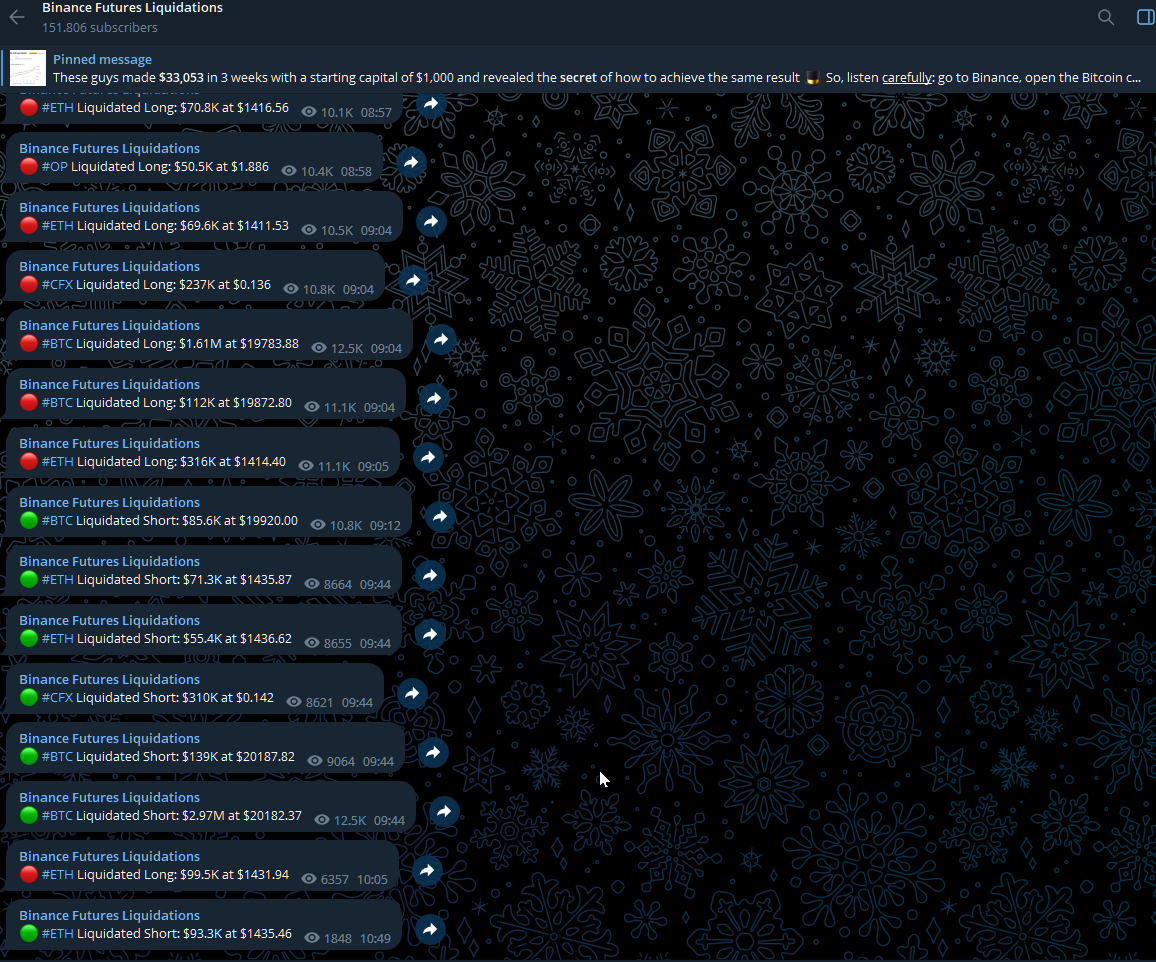
Task: Forward the #BTC Short $139K message
Action: pos(434,753)
